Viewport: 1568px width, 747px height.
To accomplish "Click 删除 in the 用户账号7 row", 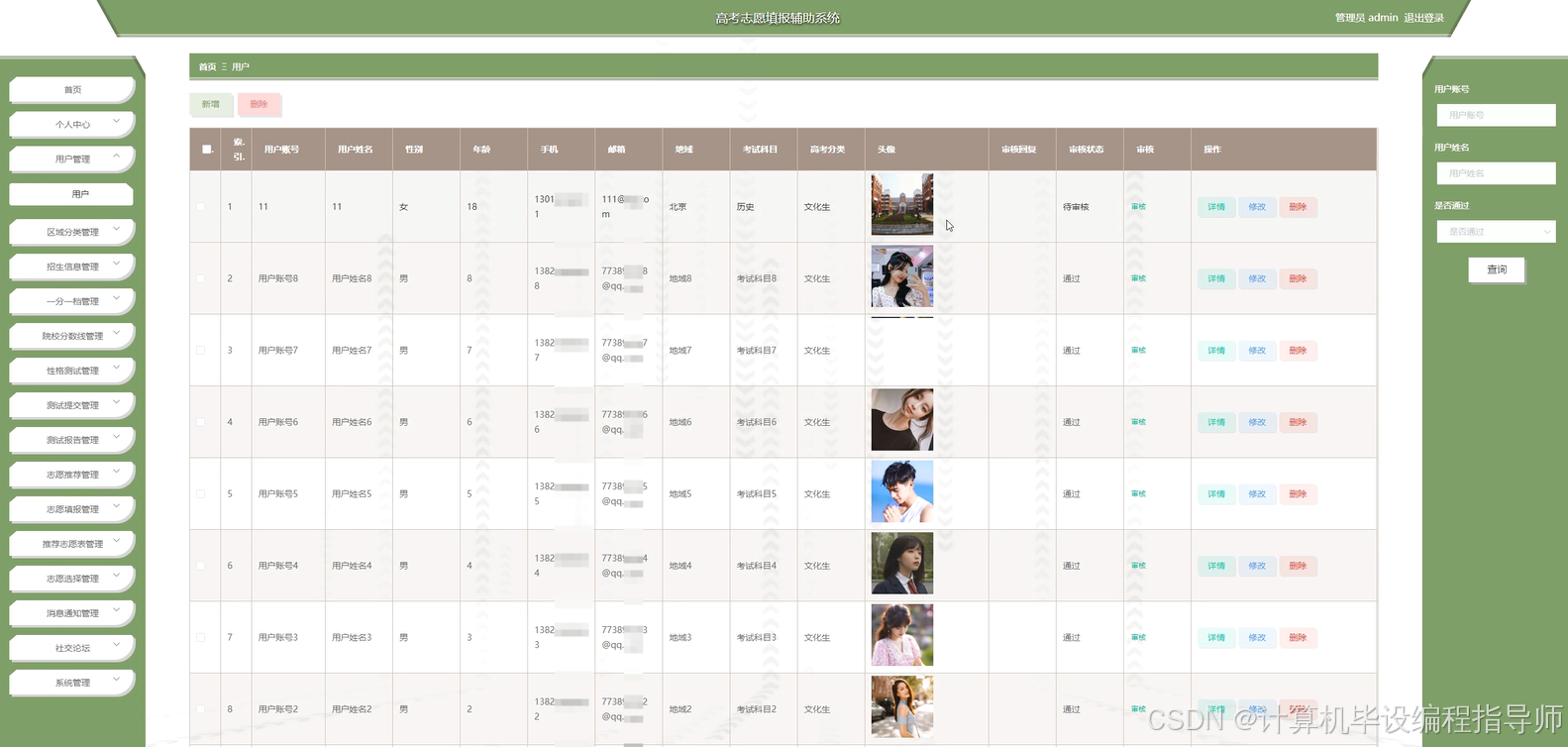I will coord(1298,351).
